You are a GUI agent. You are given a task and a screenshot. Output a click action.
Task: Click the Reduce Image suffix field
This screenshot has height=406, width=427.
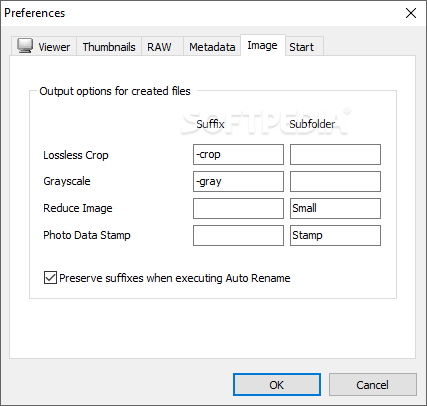pyautogui.click(x=238, y=208)
